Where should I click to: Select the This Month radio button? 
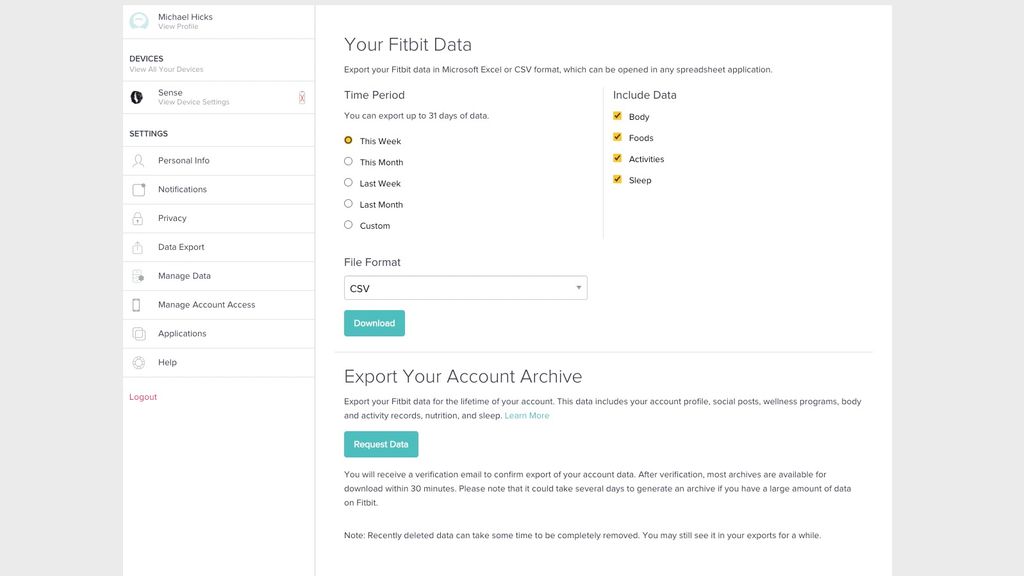click(348, 161)
